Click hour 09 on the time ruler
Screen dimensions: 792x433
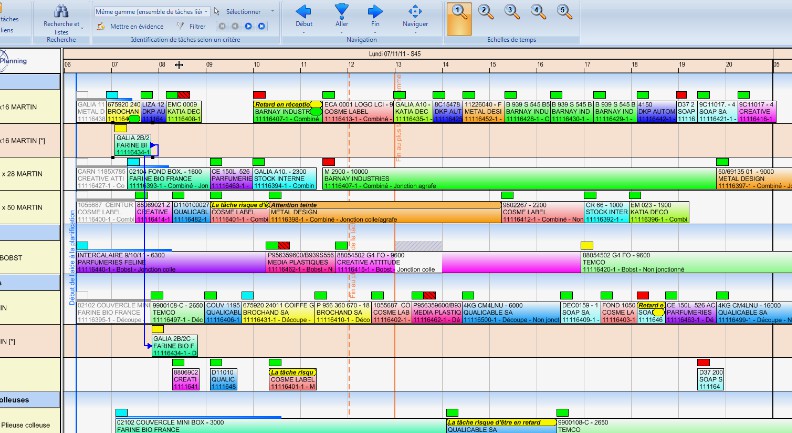[209, 65]
